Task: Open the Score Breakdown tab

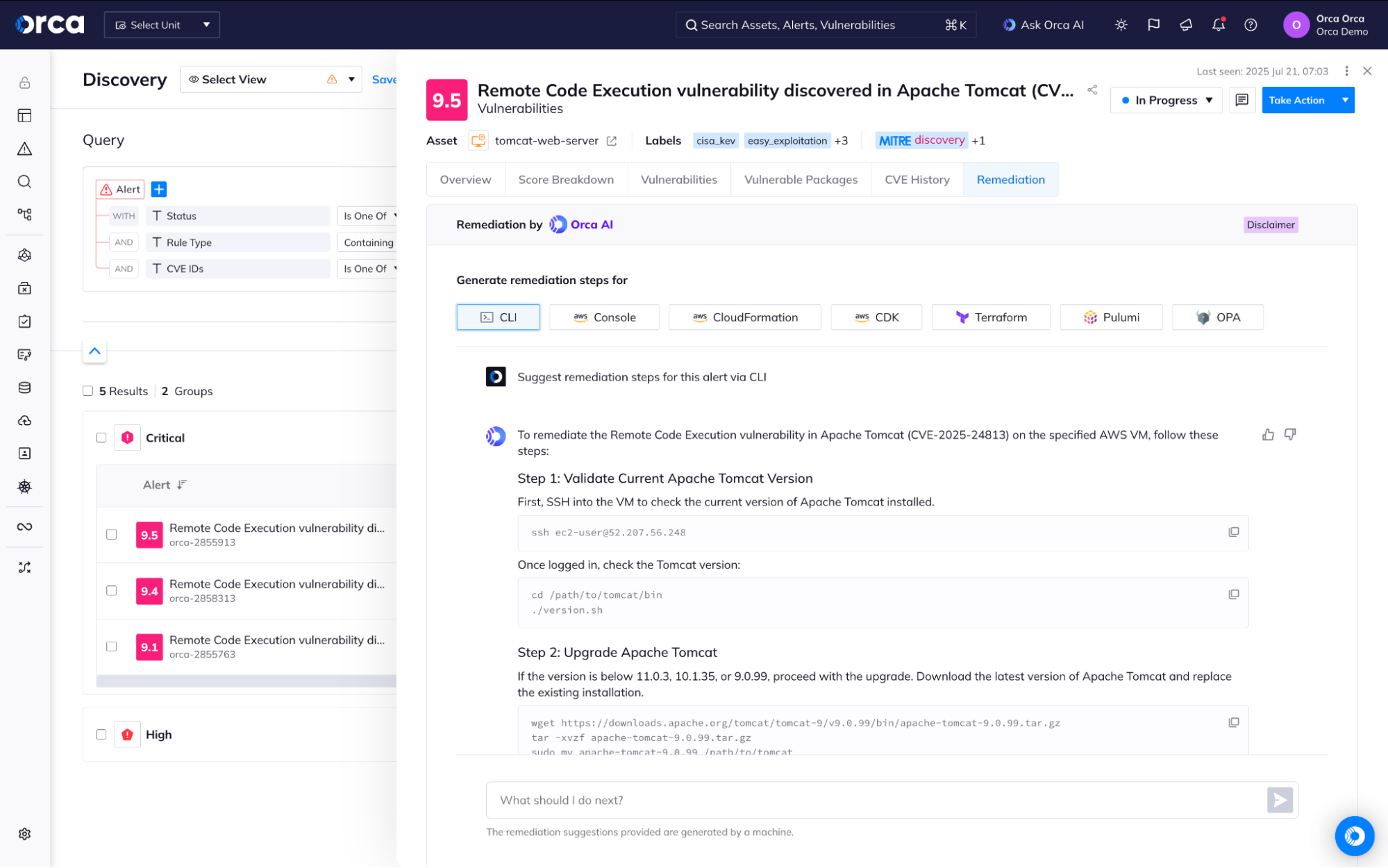Action: pyautogui.click(x=565, y=180)
